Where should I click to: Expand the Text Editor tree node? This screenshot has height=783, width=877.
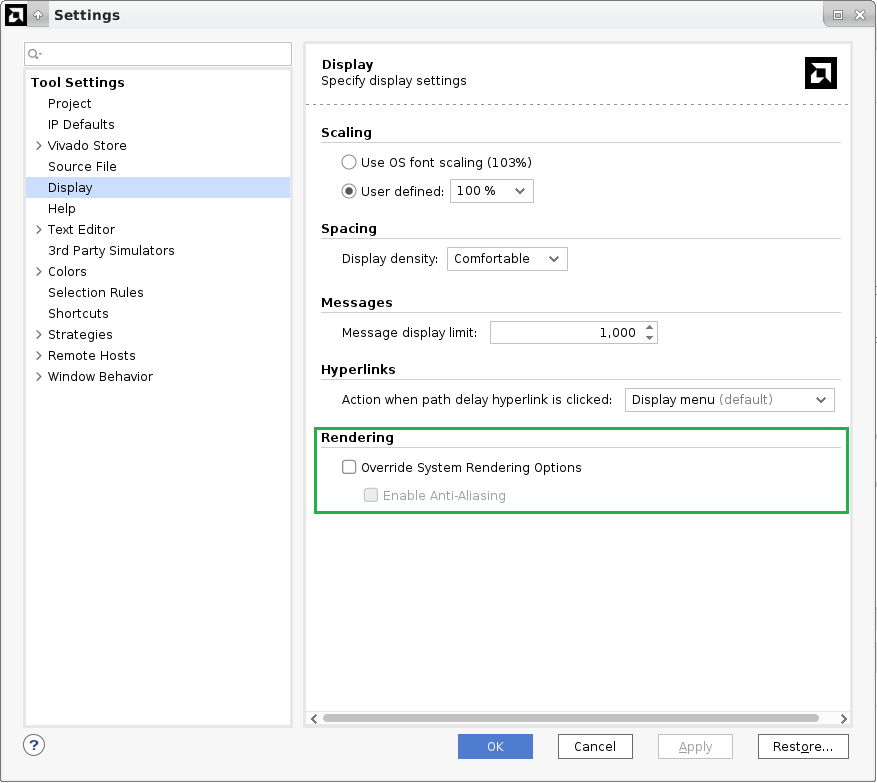(39, 229)
